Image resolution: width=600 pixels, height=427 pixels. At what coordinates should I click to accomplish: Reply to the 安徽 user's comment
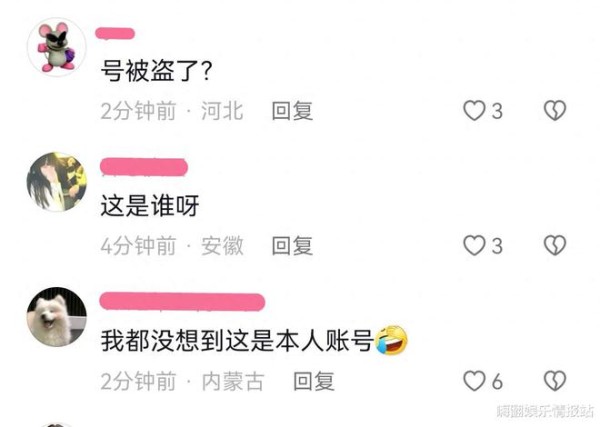[x=292, y=245]
